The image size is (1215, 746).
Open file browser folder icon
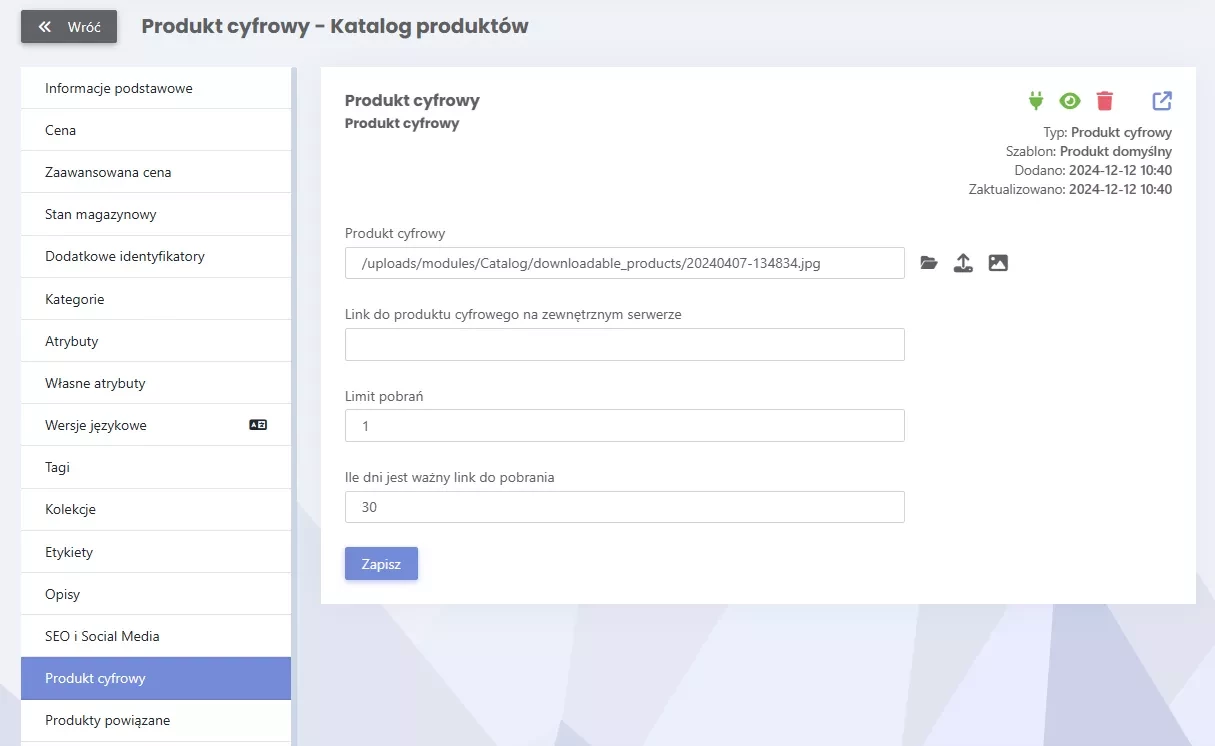pos(929,263)
